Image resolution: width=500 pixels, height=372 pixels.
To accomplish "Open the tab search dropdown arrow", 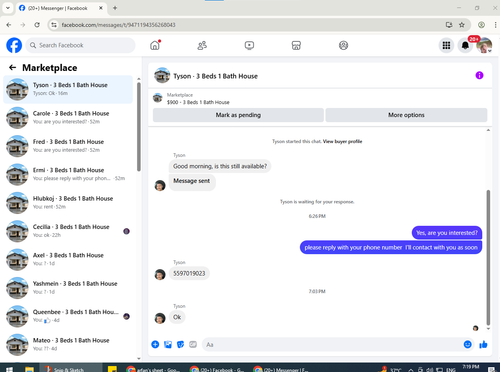I will (8, 8).
